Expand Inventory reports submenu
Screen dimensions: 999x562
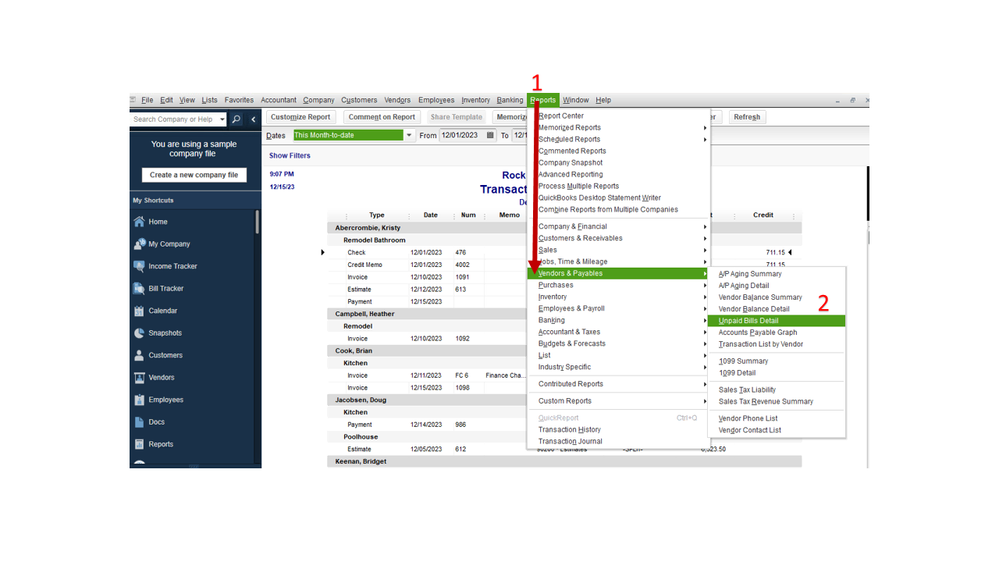619,297
